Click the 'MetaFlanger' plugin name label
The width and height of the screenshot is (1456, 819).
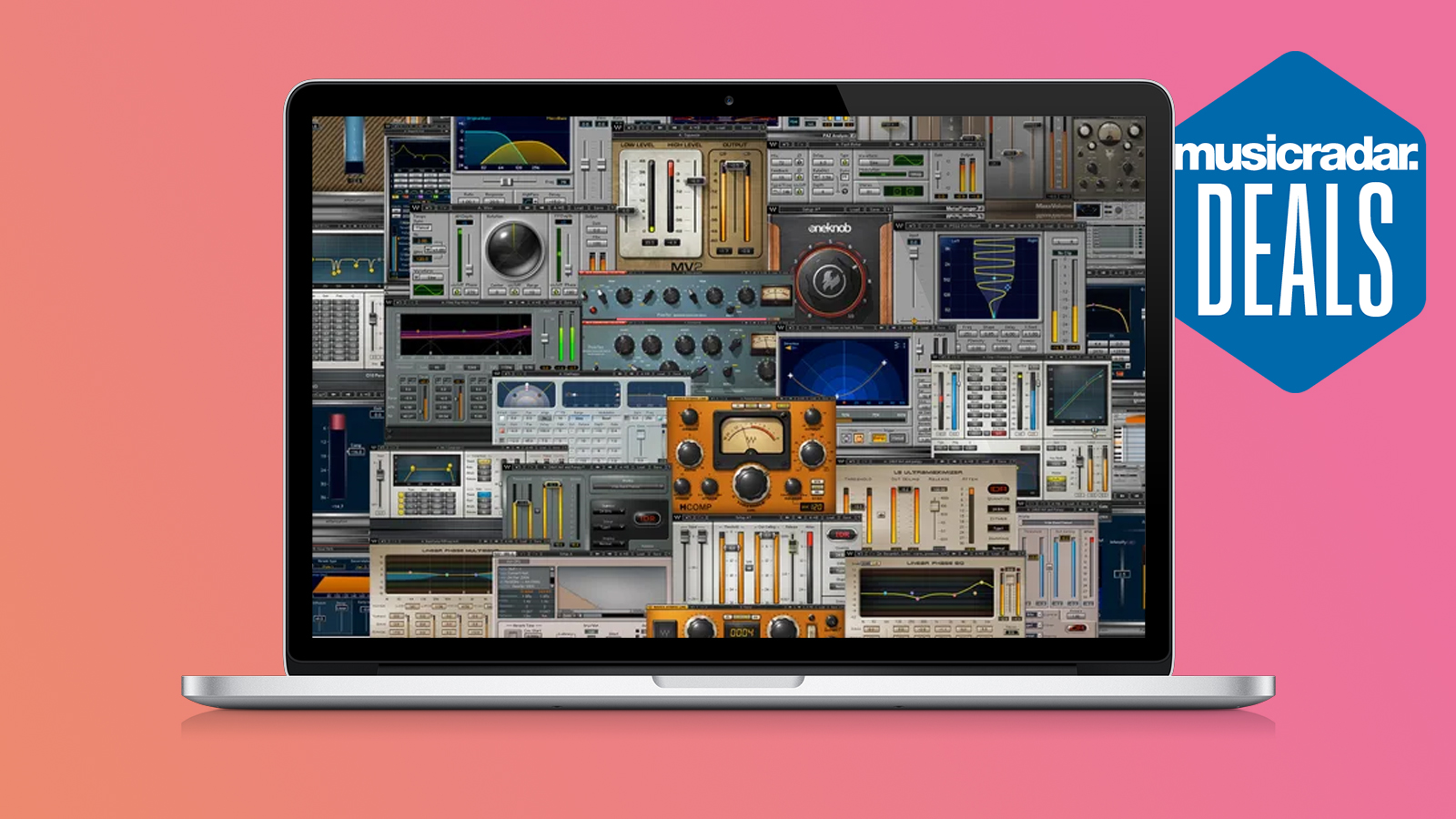pyautogui.click(x=965, y=209)
